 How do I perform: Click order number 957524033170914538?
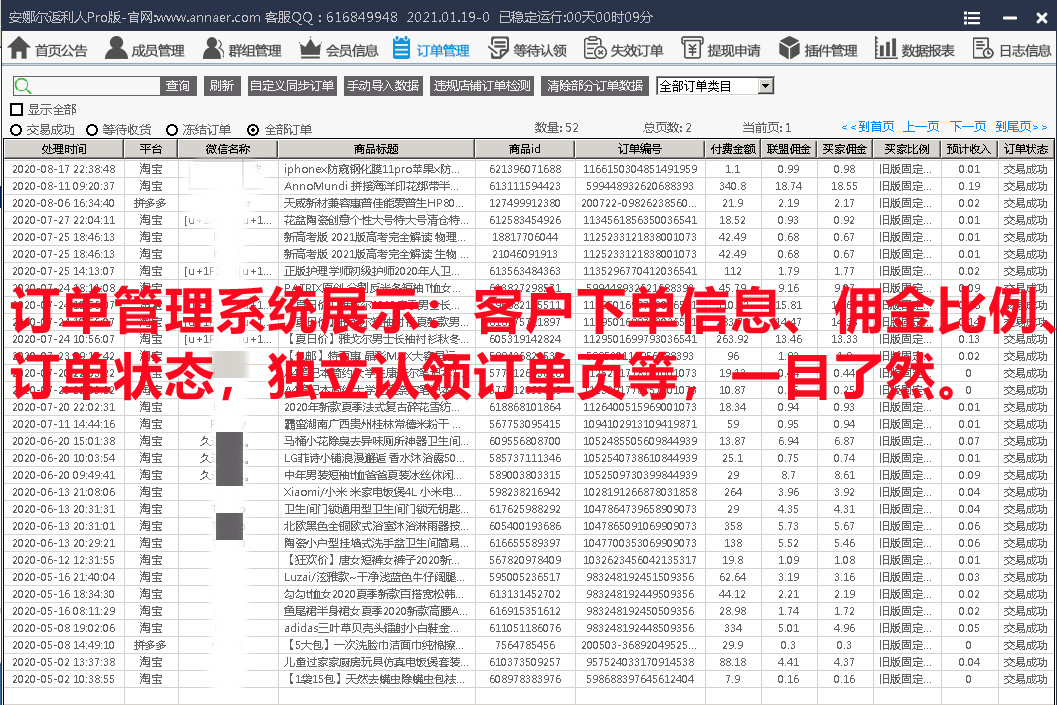coord(640,662)
